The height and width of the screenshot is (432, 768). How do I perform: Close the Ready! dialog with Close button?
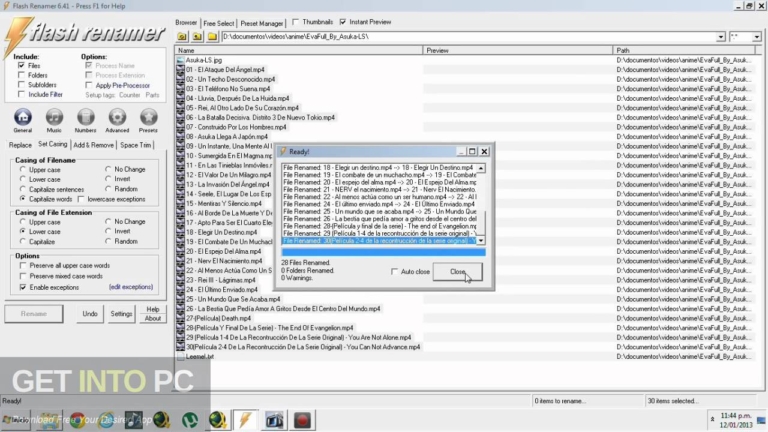coord(457,272)
